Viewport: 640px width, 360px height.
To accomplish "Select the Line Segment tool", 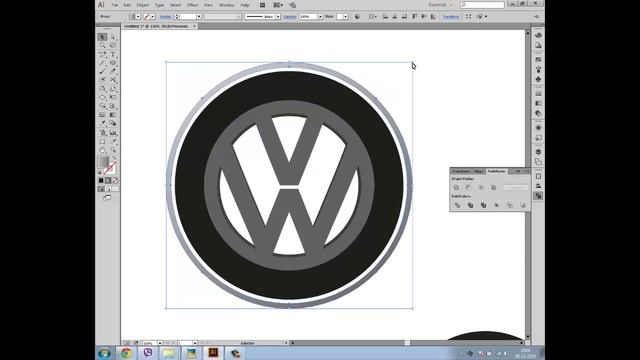I will pos(102,62).
